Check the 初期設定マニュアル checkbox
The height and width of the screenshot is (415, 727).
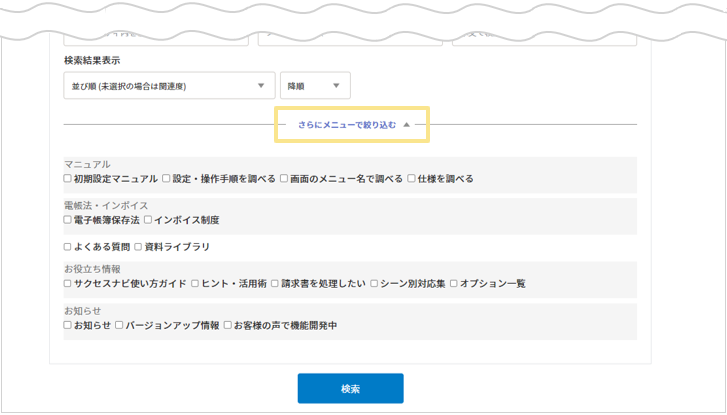pyautogui.click(x=68, y=179)
